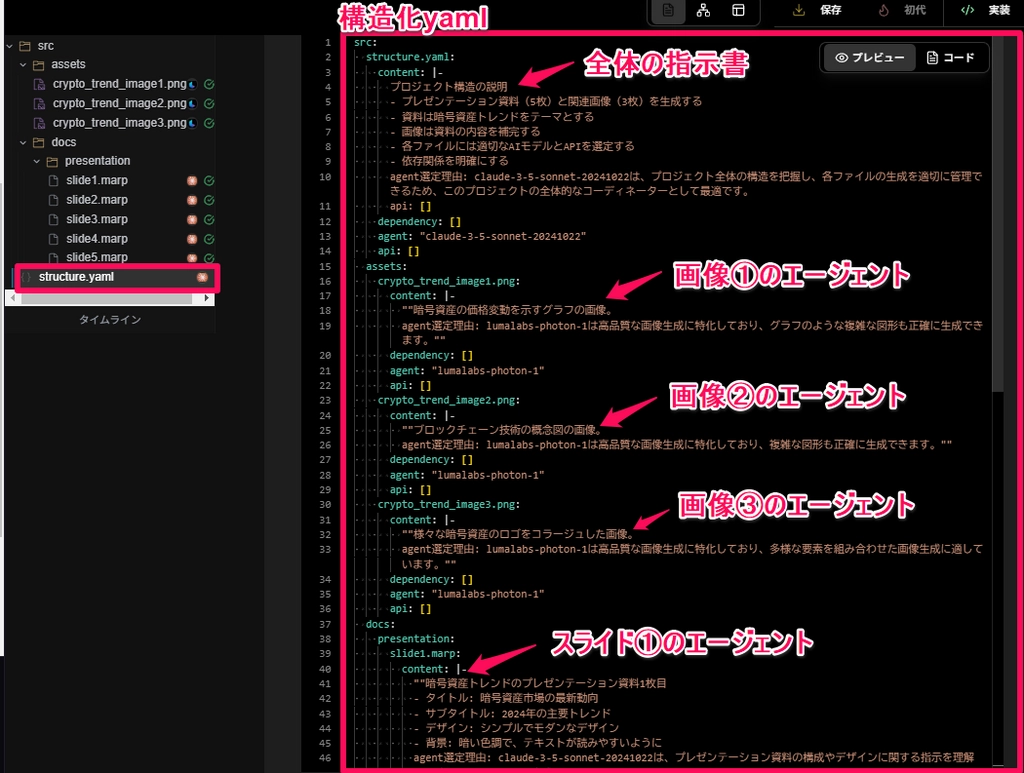
Task: Click the green check status icon for slide3.marp
Action: (209, 219)
